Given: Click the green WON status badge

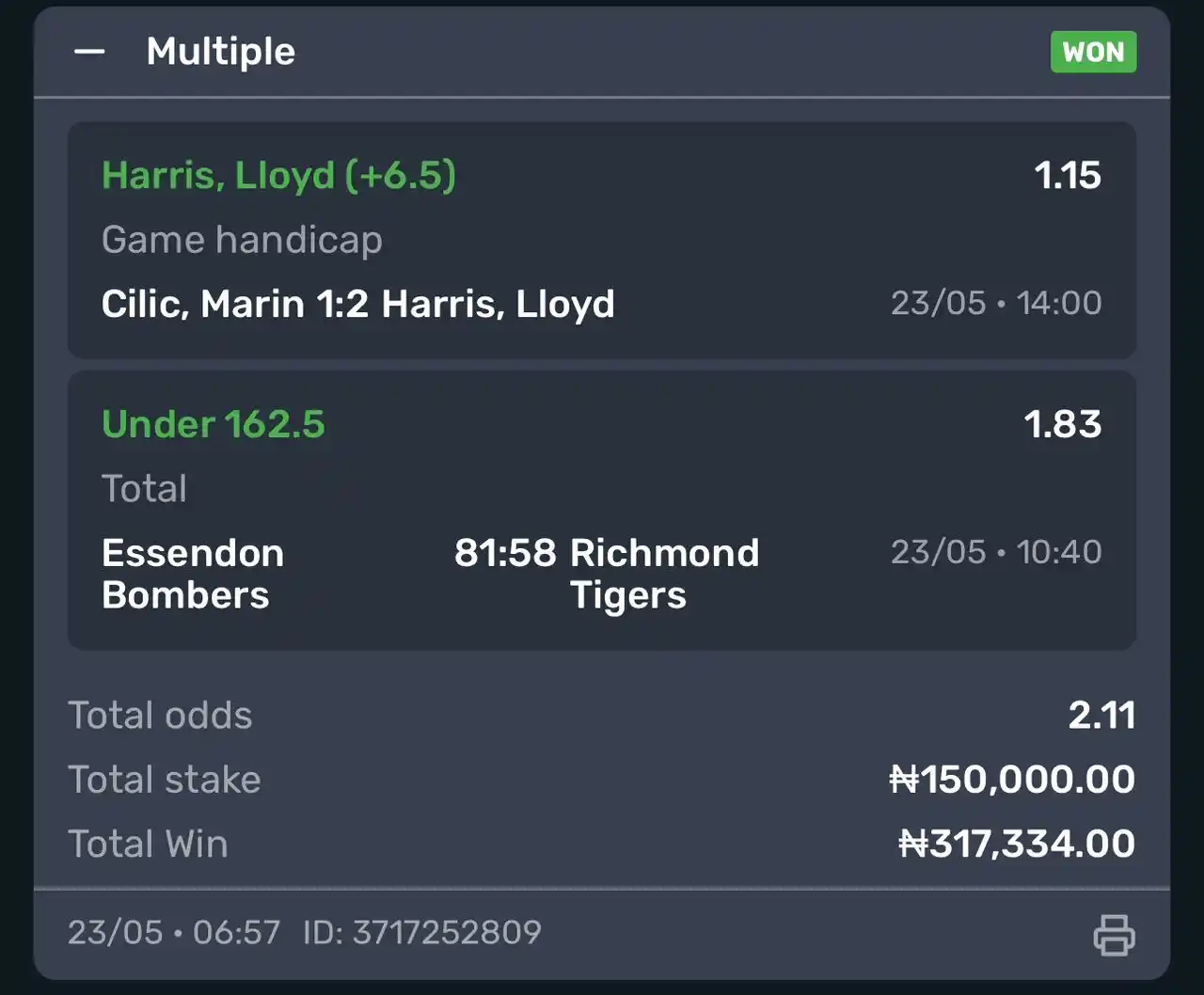Looking at the screenshot, I should (x=1093, y=52).
